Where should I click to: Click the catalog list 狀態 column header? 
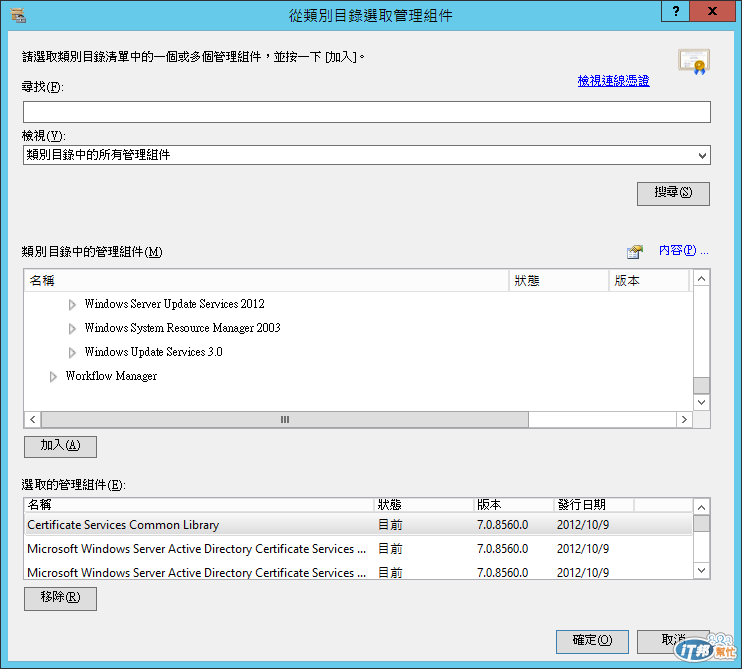click(559, 281)
